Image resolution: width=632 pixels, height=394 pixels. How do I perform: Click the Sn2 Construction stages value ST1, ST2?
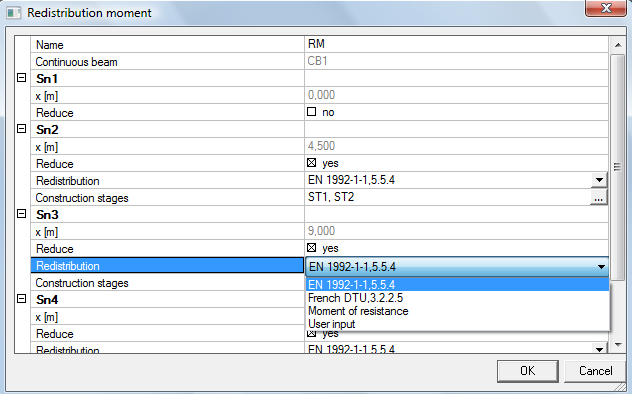[x=447, y=197]
